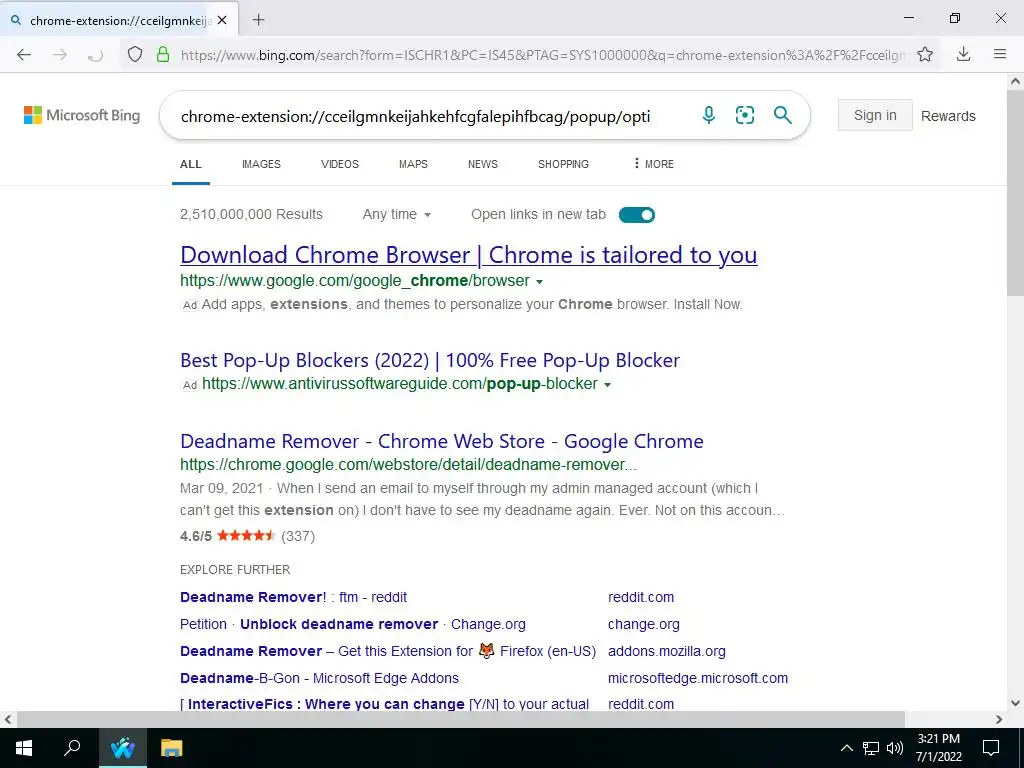Open Deadname Remover! ftm reddit link
Image resolution: width=1024 pixels, height=768 pixels.
point(293,597)
